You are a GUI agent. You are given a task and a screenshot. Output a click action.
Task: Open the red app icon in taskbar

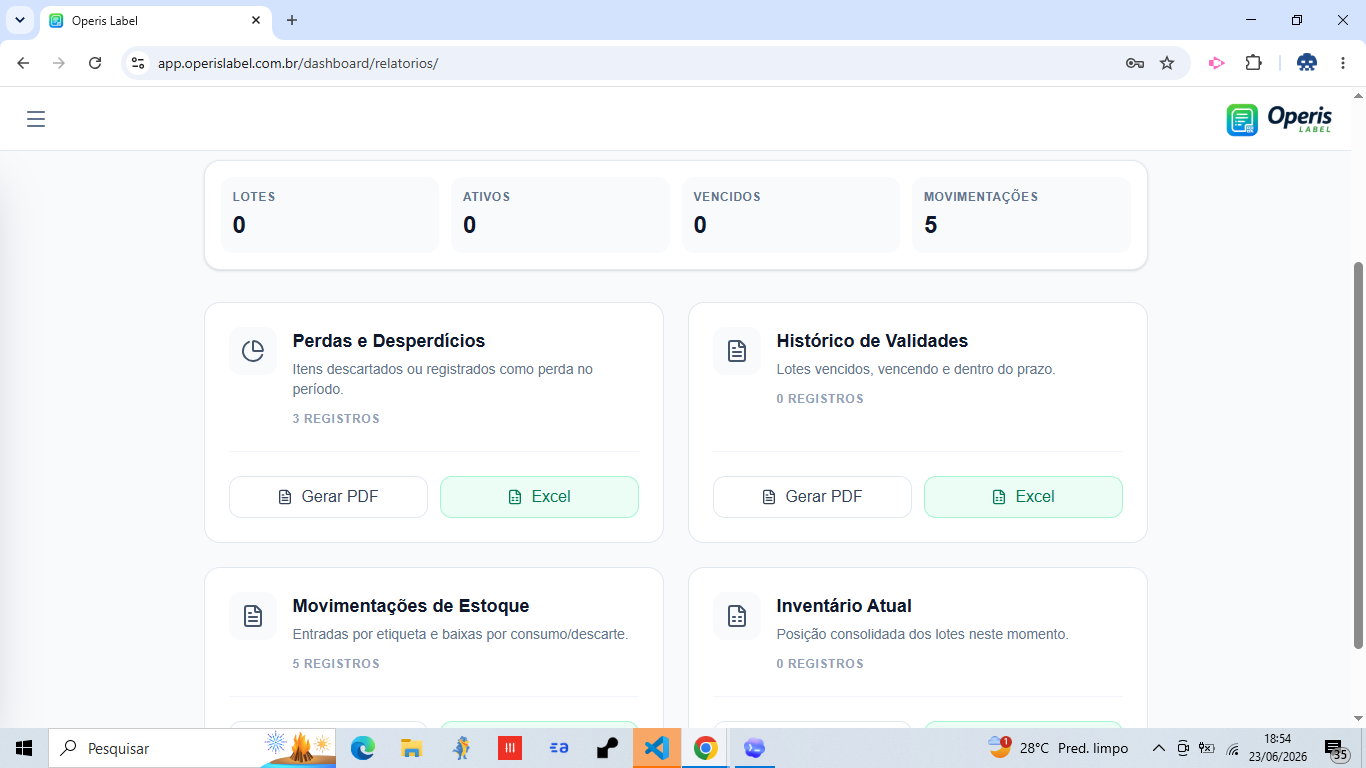[510, 748]
